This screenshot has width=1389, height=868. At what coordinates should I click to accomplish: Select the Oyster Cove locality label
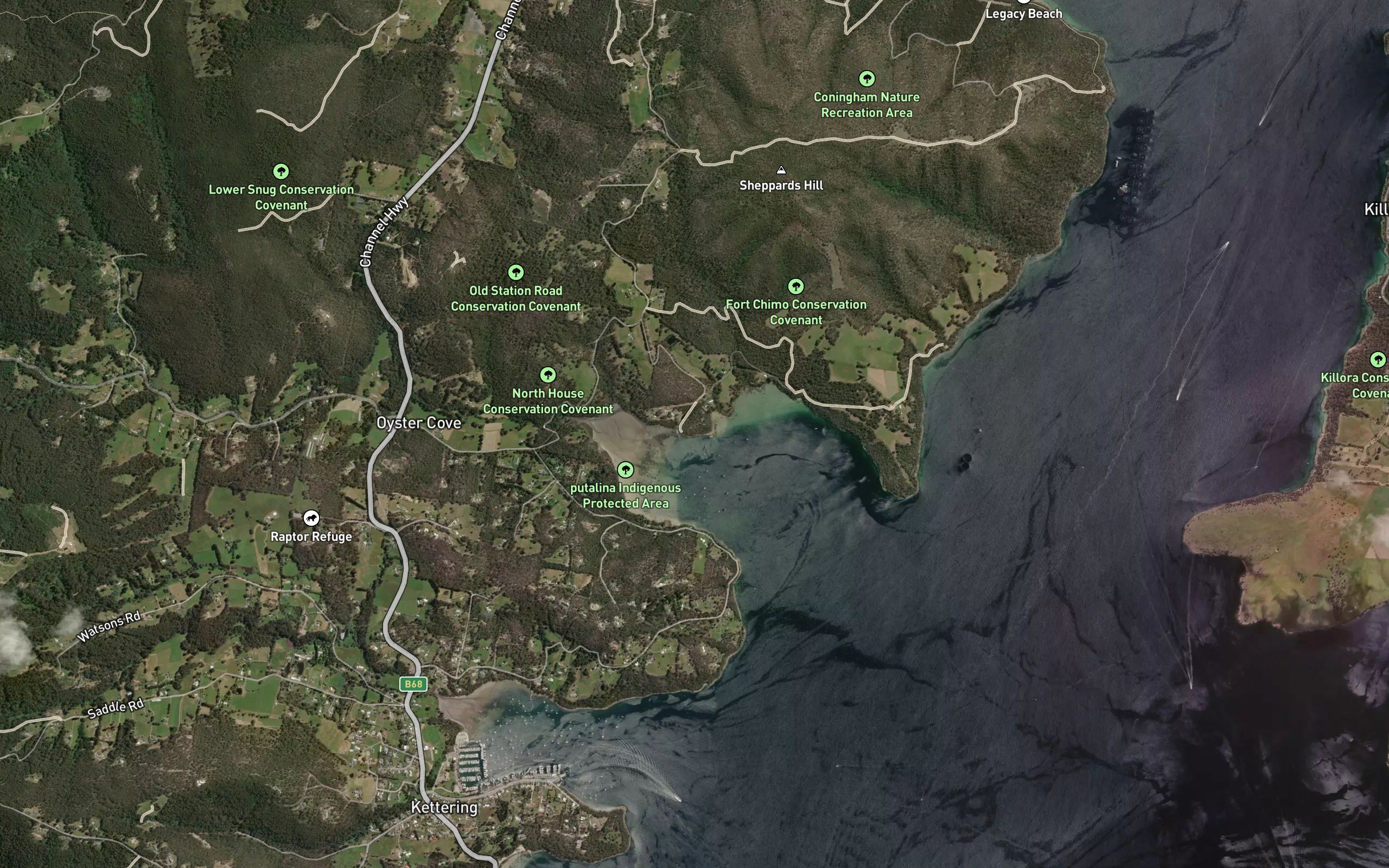click(419, 423)
